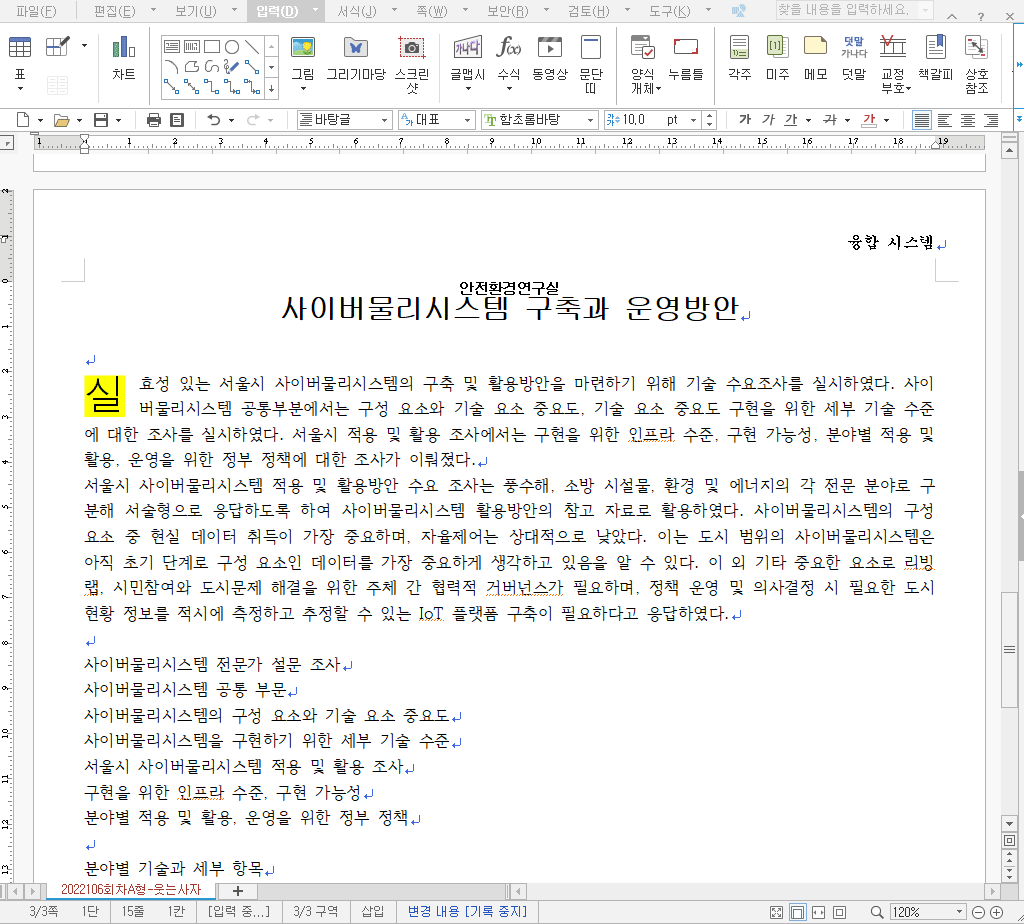The image size is (1024, 924).
Task: Toggle underline 가 formatting
Action: [x=791, y=119]
